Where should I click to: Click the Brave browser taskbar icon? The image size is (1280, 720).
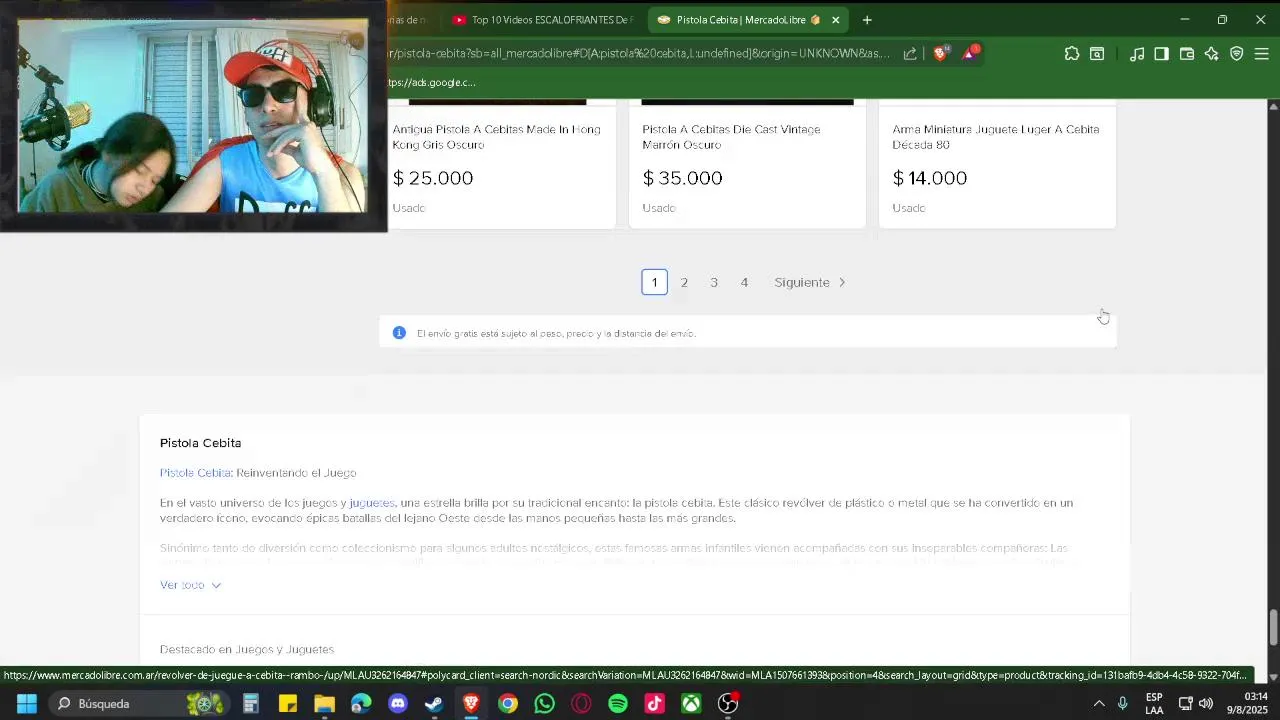pyautogui.click(x=471, y=704)
